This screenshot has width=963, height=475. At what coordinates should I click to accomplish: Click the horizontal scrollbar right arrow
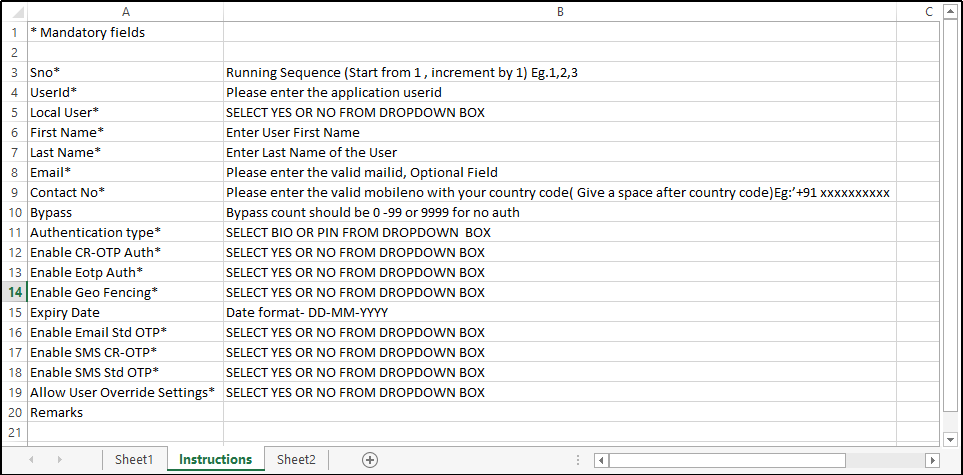point(931,460)
